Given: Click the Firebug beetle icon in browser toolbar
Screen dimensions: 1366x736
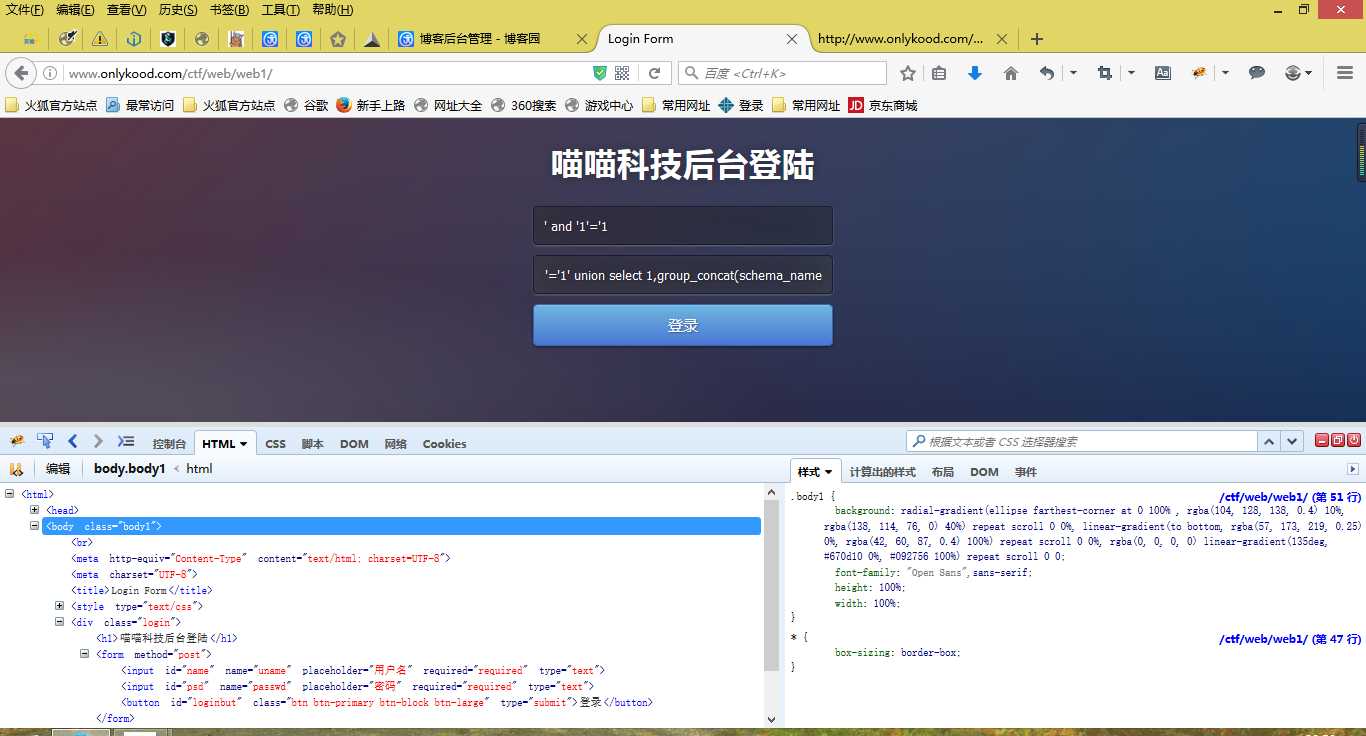Looking at the screenshot, I should tap(1199, 73).
